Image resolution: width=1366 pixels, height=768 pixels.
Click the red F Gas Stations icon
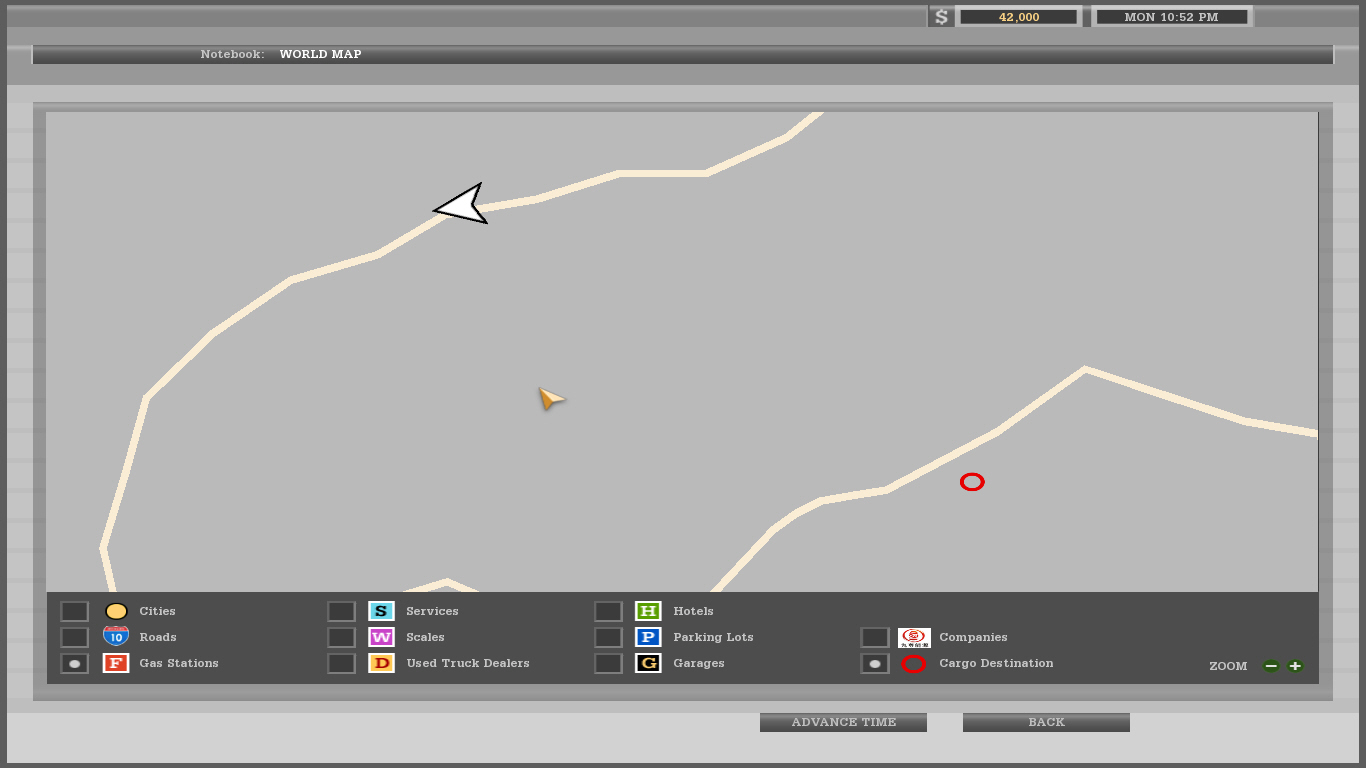(116, 663)
